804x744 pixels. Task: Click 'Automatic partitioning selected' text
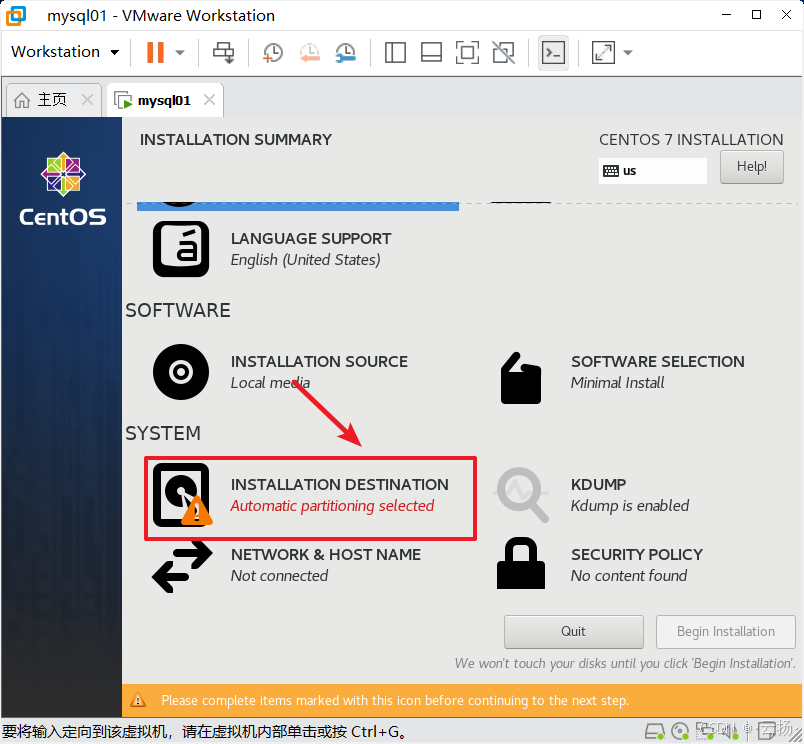tap(332, 506)
